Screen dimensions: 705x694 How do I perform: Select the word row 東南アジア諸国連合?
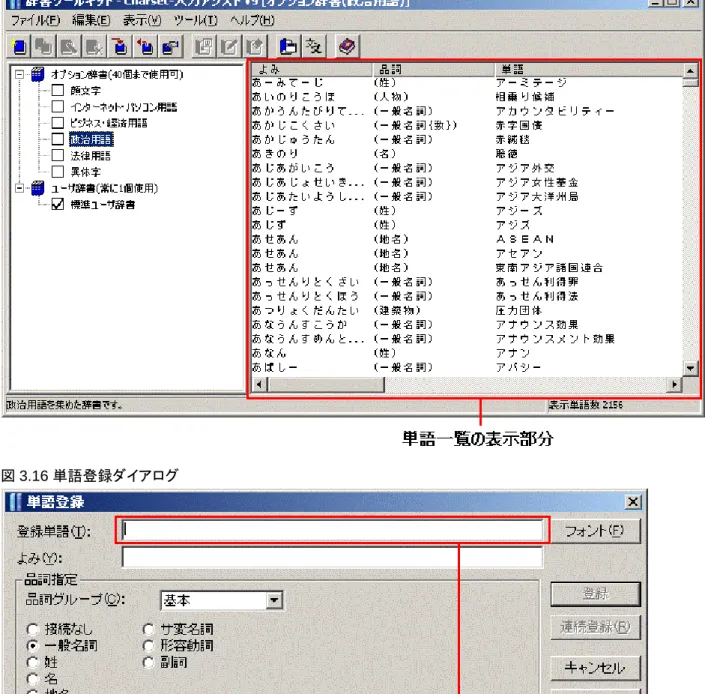pyautogui.click(x=467, y=268)
